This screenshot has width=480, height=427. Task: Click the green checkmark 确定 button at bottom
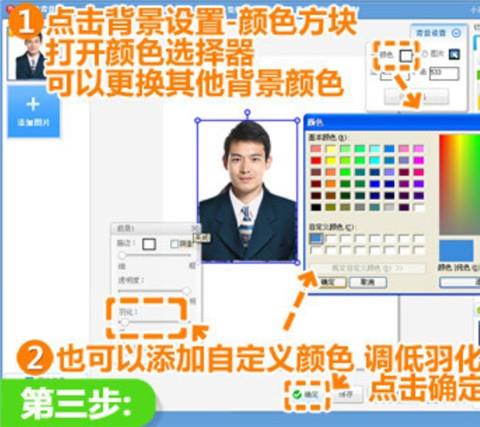point(307,395)
